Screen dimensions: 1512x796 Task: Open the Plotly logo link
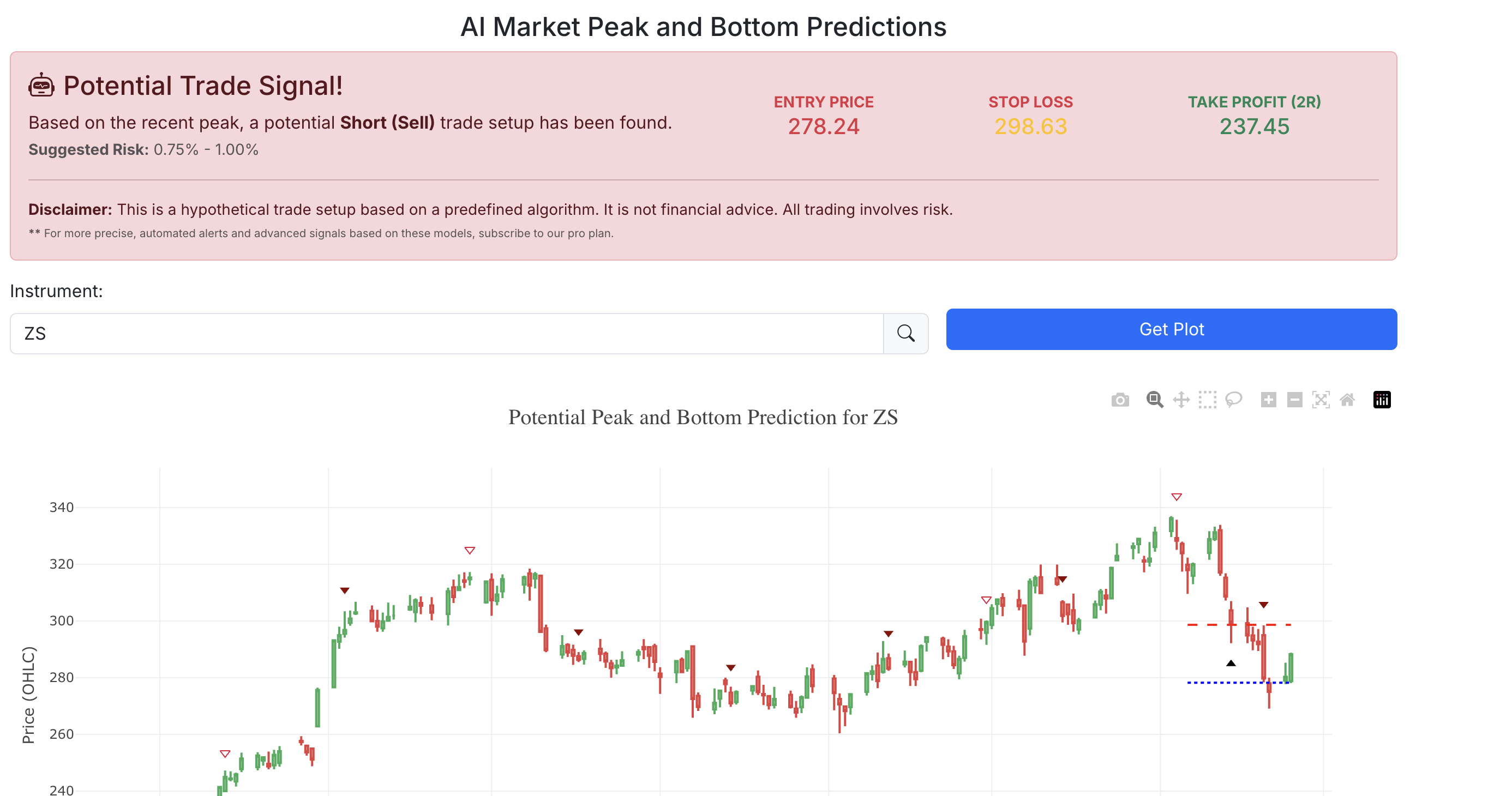1382,400
